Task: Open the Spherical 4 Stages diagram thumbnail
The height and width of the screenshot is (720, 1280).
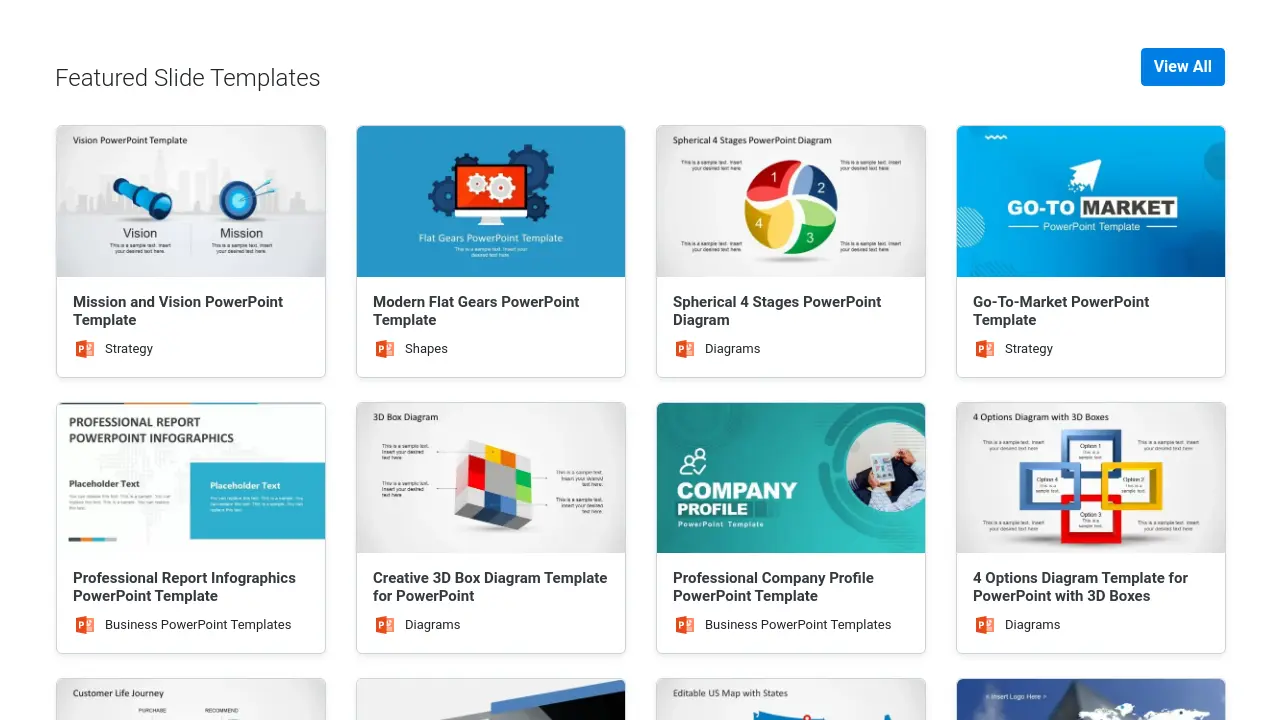Action: point(791,201)
